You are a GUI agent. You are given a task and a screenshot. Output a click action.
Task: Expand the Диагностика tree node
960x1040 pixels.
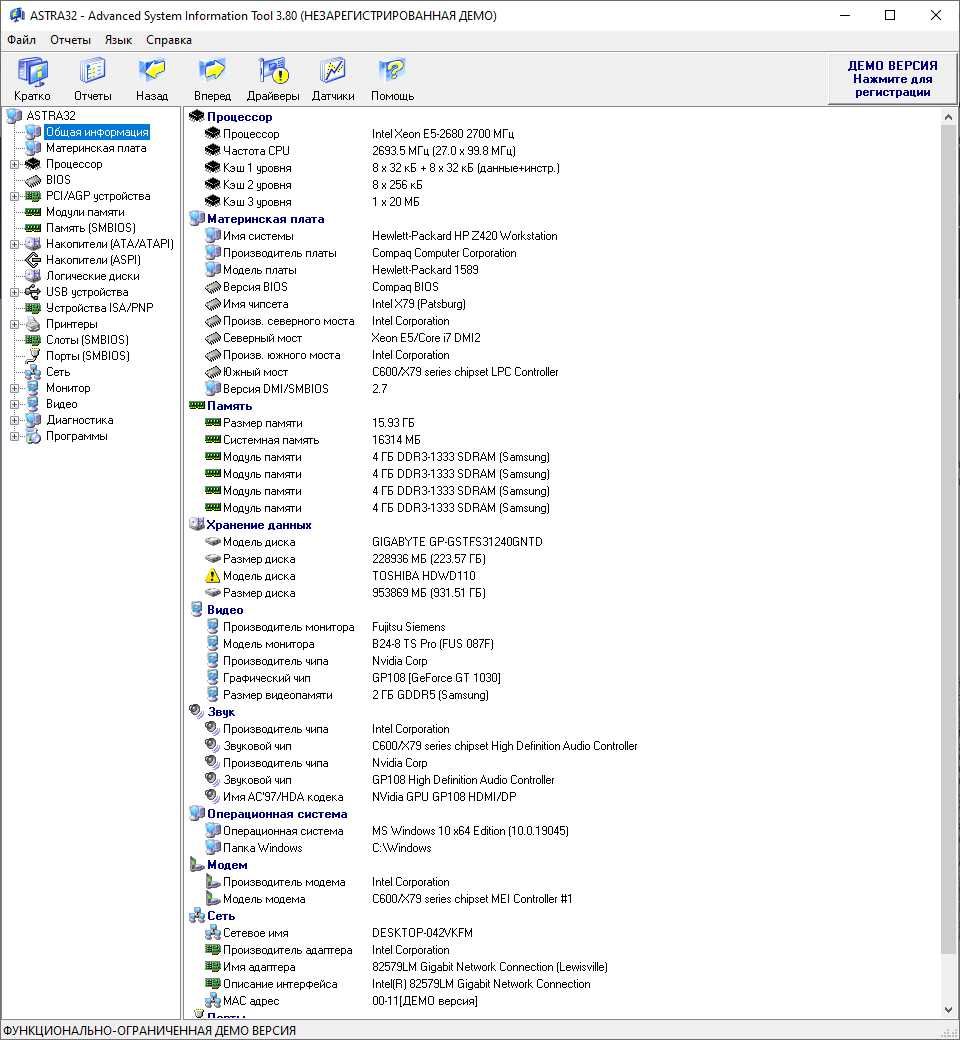pyautogui.click(x=15, y=420)
